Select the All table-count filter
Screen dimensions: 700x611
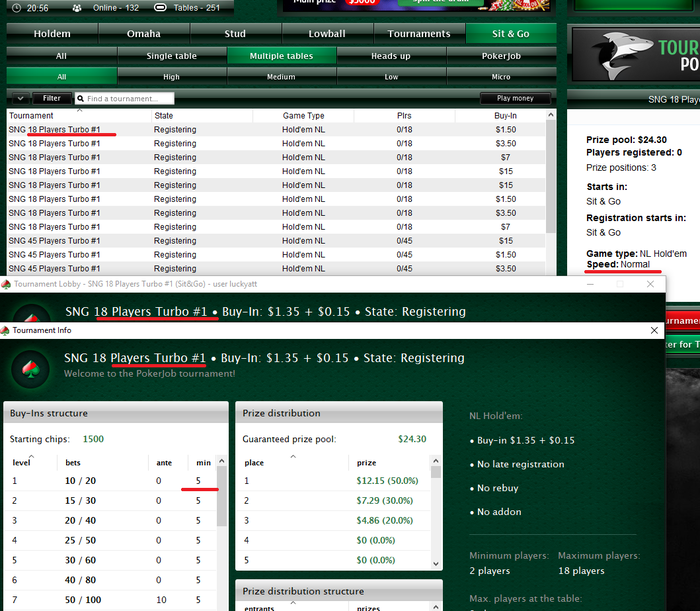tap(62, 56)
